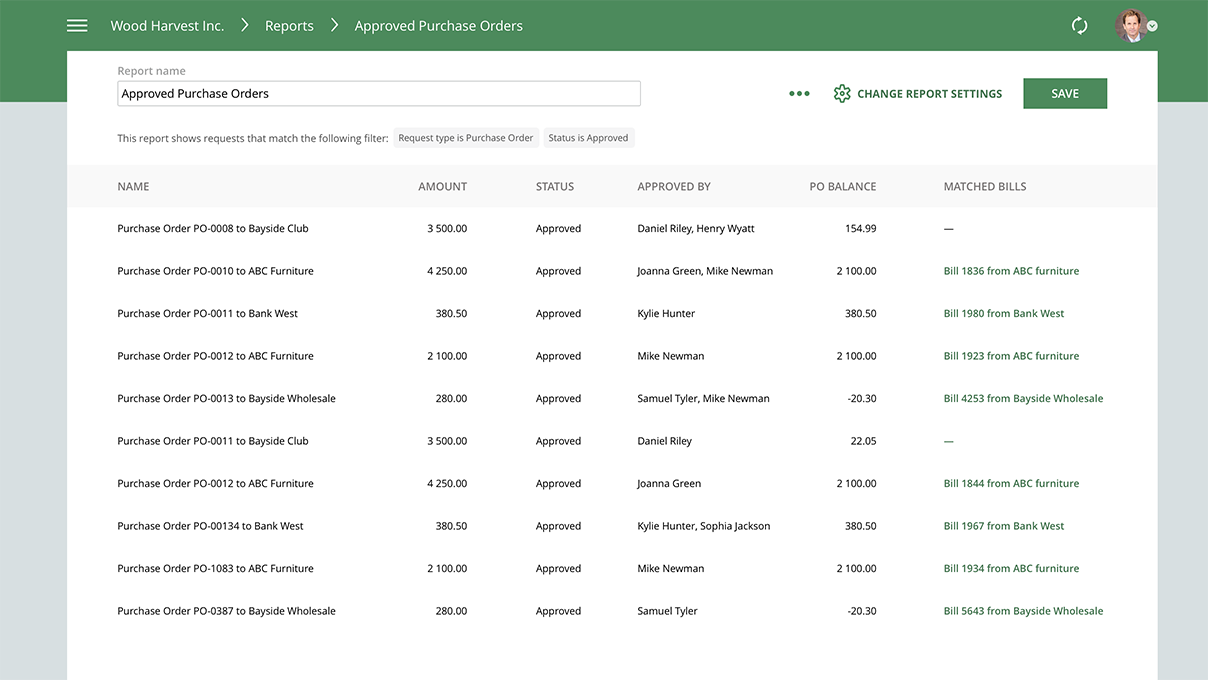Open Bill 1836 from ABC furniture
The height and width of the screenshot is (680, 1208).
click(1011, 270)
